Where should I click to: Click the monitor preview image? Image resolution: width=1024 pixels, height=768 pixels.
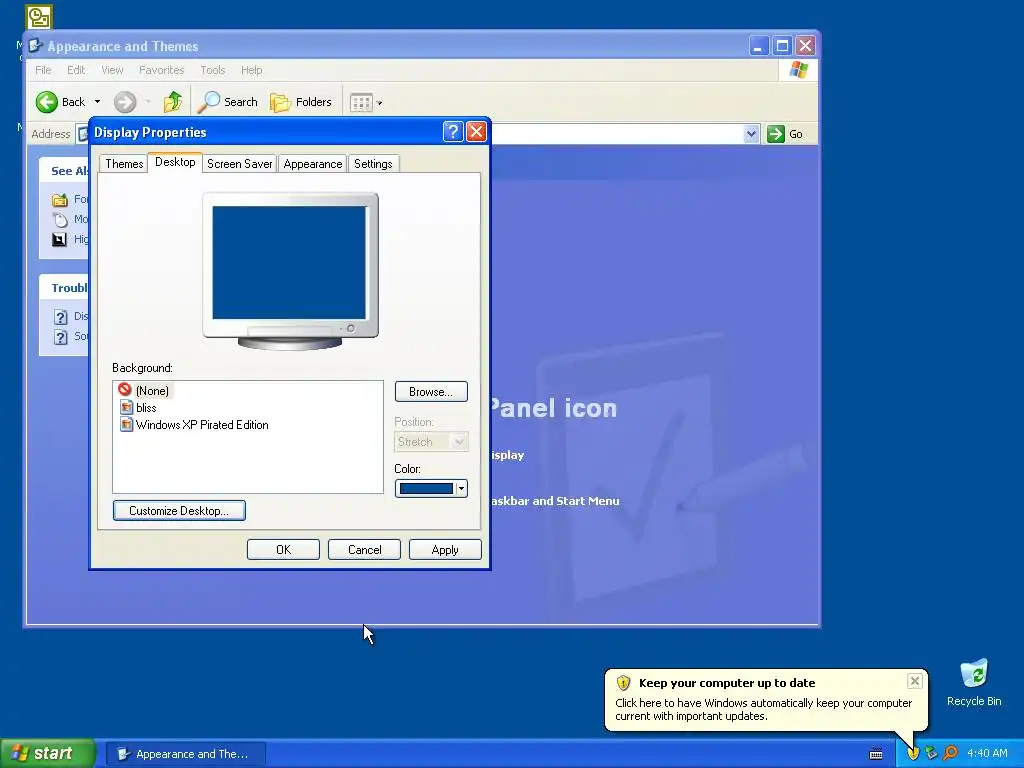click(290, 271)
